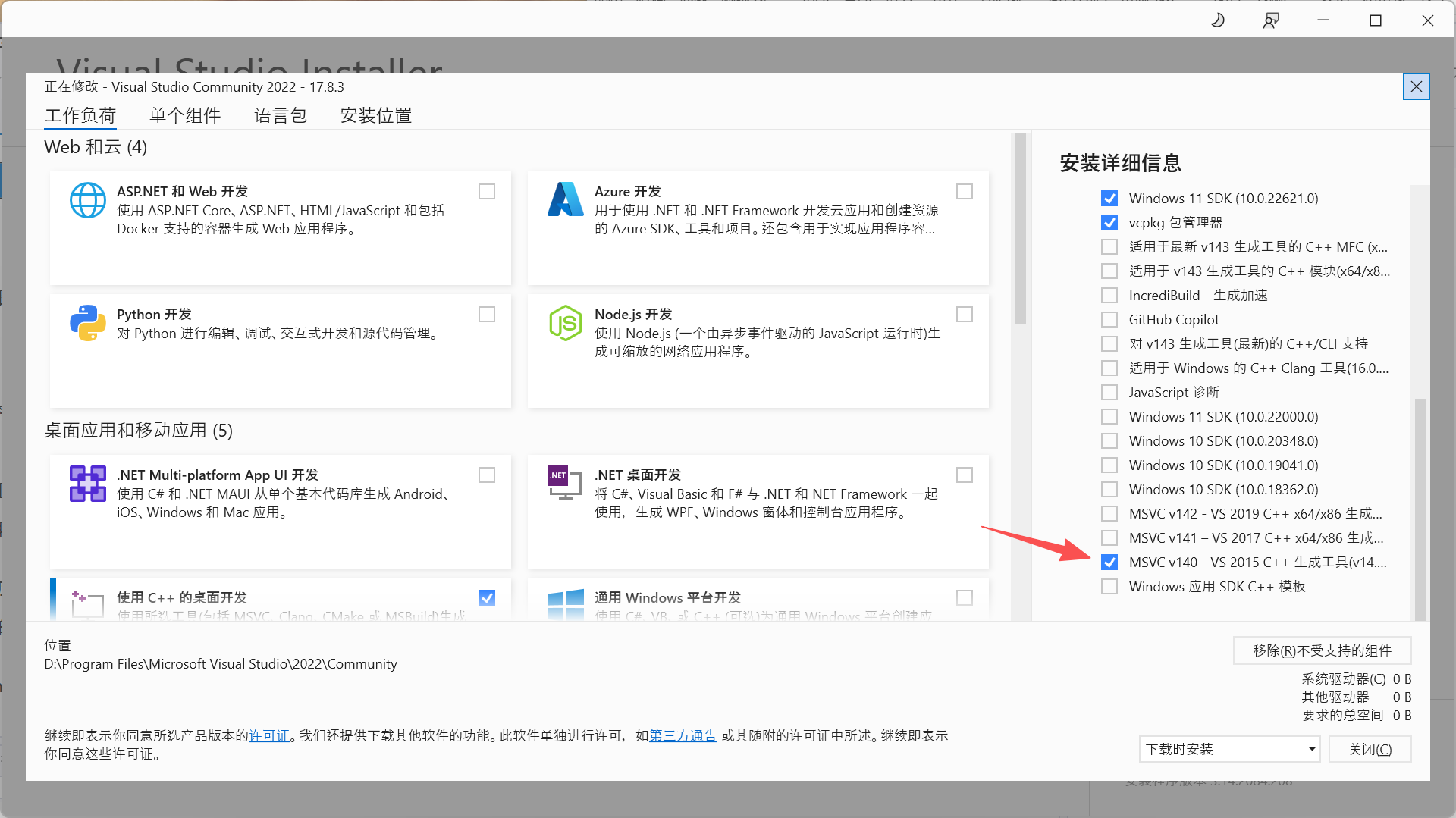Check the ASP.NET 和 Web 开发 workload

pos(487,192)
